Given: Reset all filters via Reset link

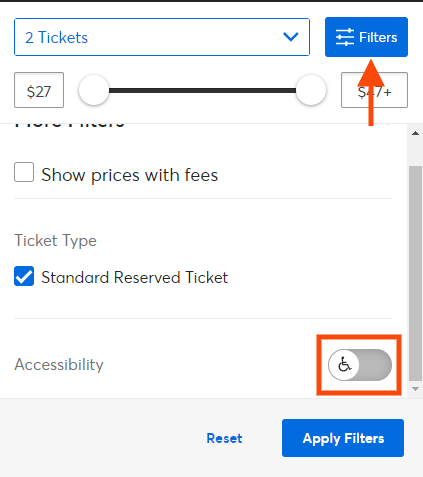Looking at the screenshot, I should pyautogui.click(x=224, y=438).
